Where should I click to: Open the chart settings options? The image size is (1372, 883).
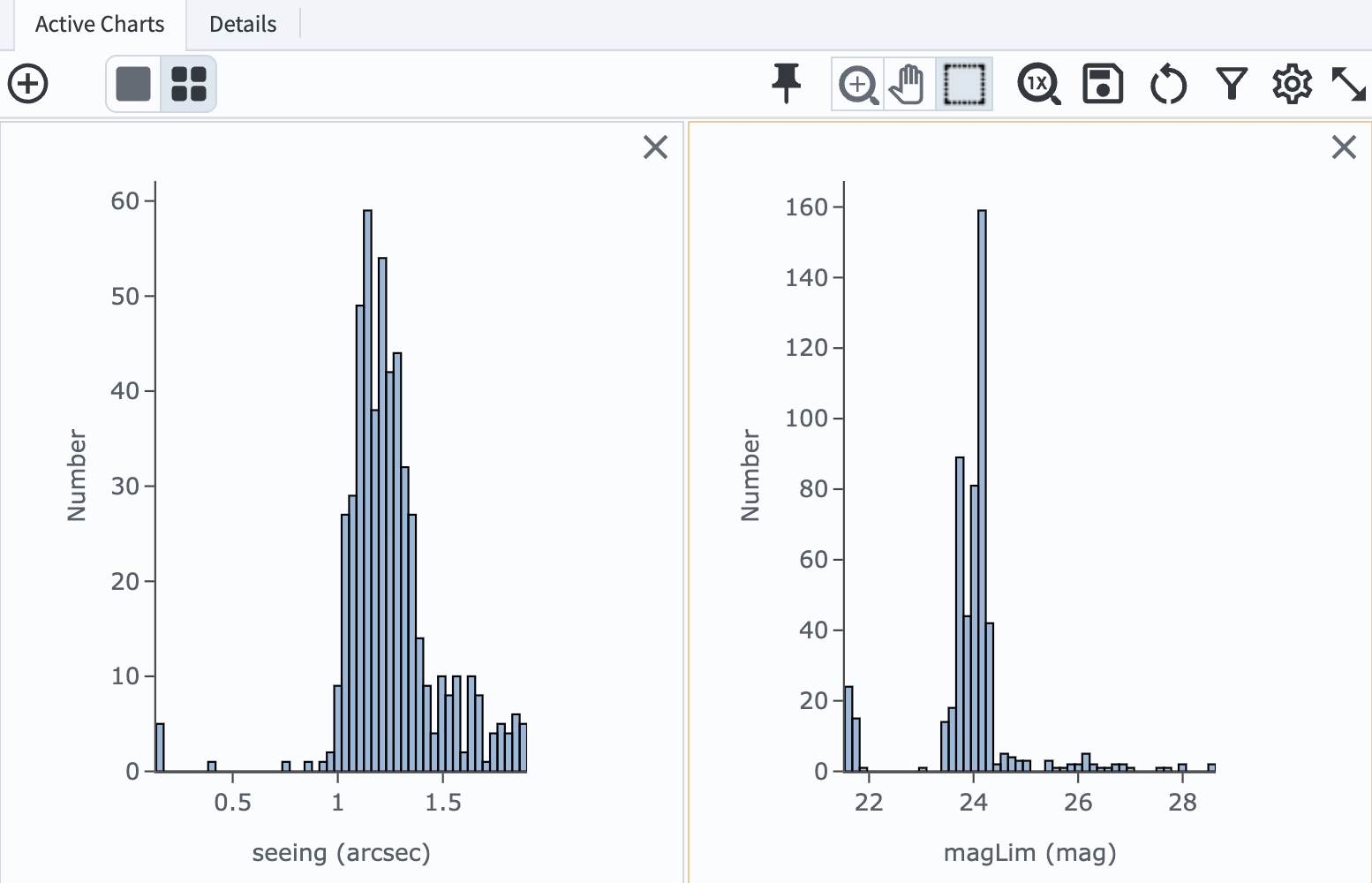[1292, 83]
